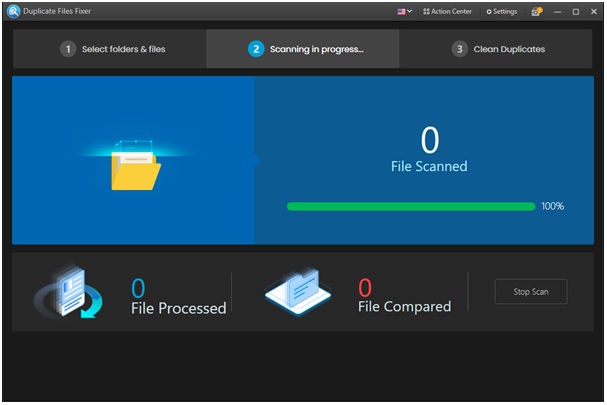Click the File Processed label
This screenshot has width=607, height=405.
click(x=178, y=309)
